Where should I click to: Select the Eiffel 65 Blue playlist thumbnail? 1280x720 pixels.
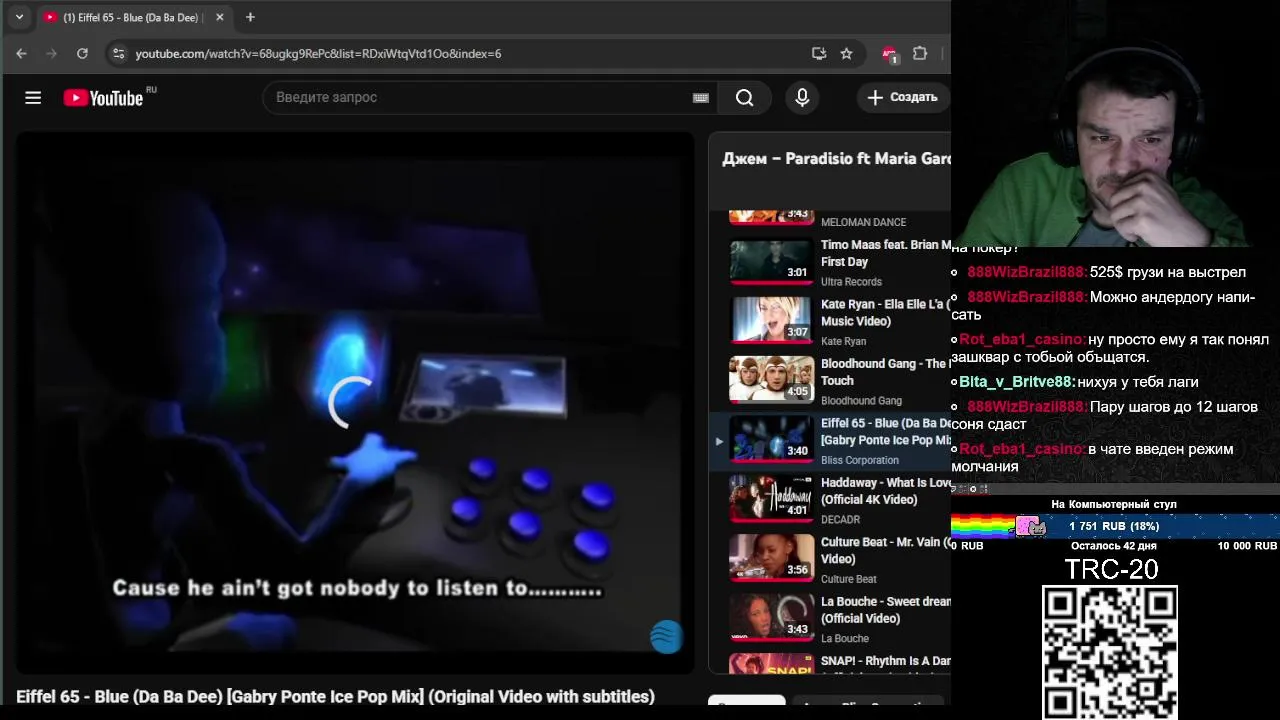click(x=771, y=440)
